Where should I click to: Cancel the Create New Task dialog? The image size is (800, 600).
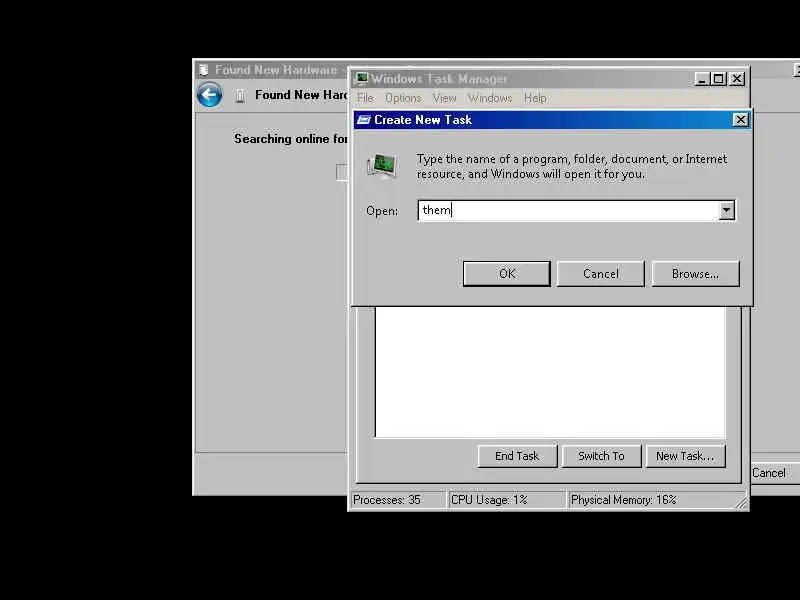(x=601, y=274)
